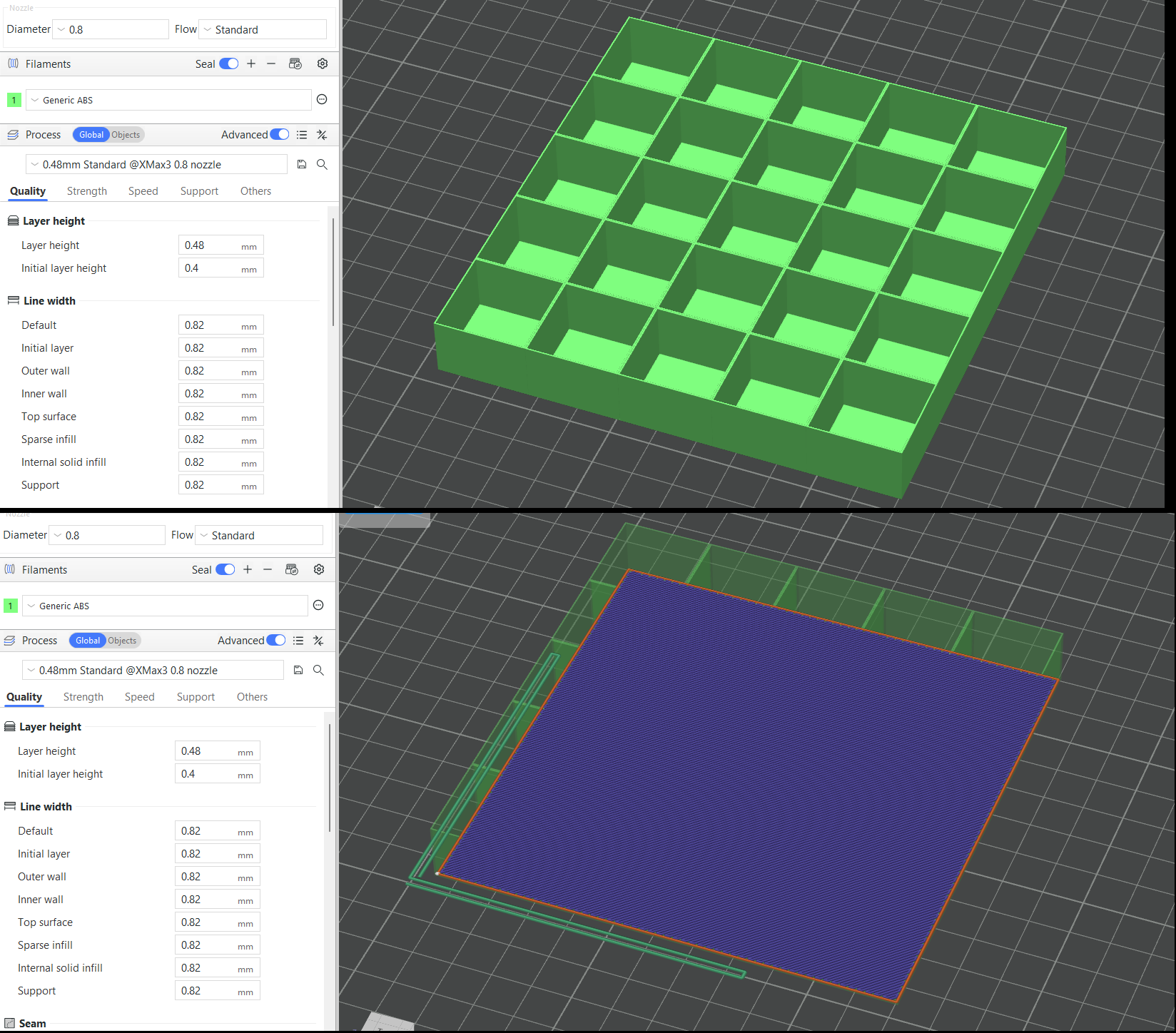The width and height of the screenshot is (1176, 1033).
Task: Click the Outer wall line width field, upper panel
Action: 221,371
